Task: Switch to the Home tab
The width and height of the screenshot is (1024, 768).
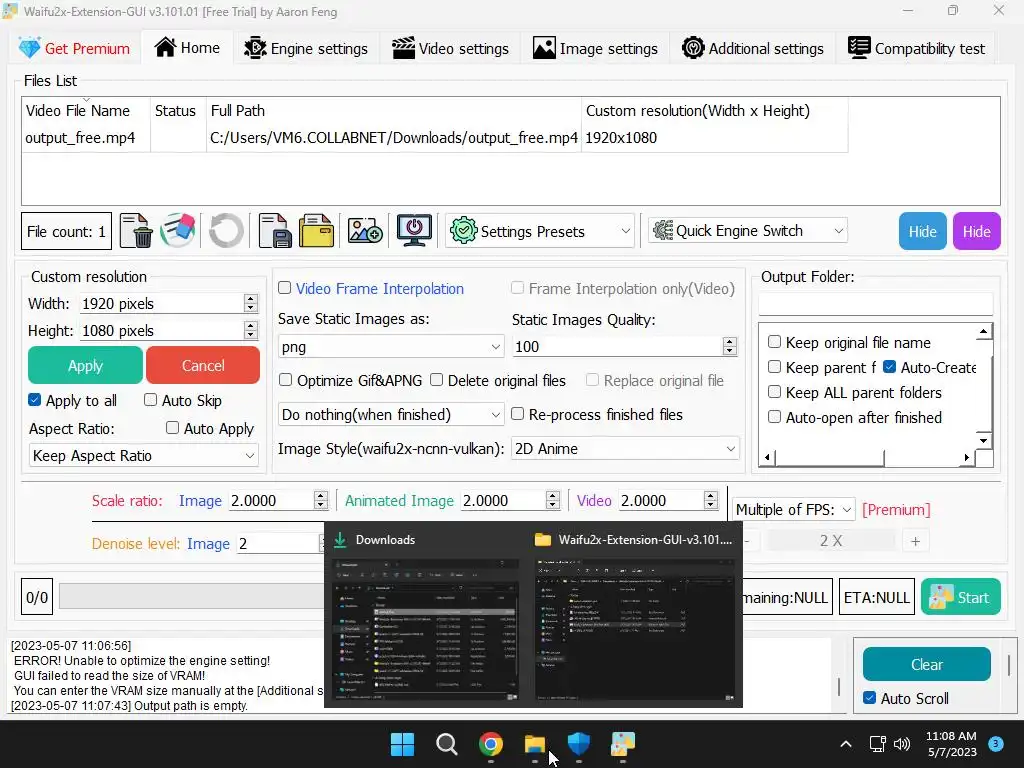Action: click(187, 48)
